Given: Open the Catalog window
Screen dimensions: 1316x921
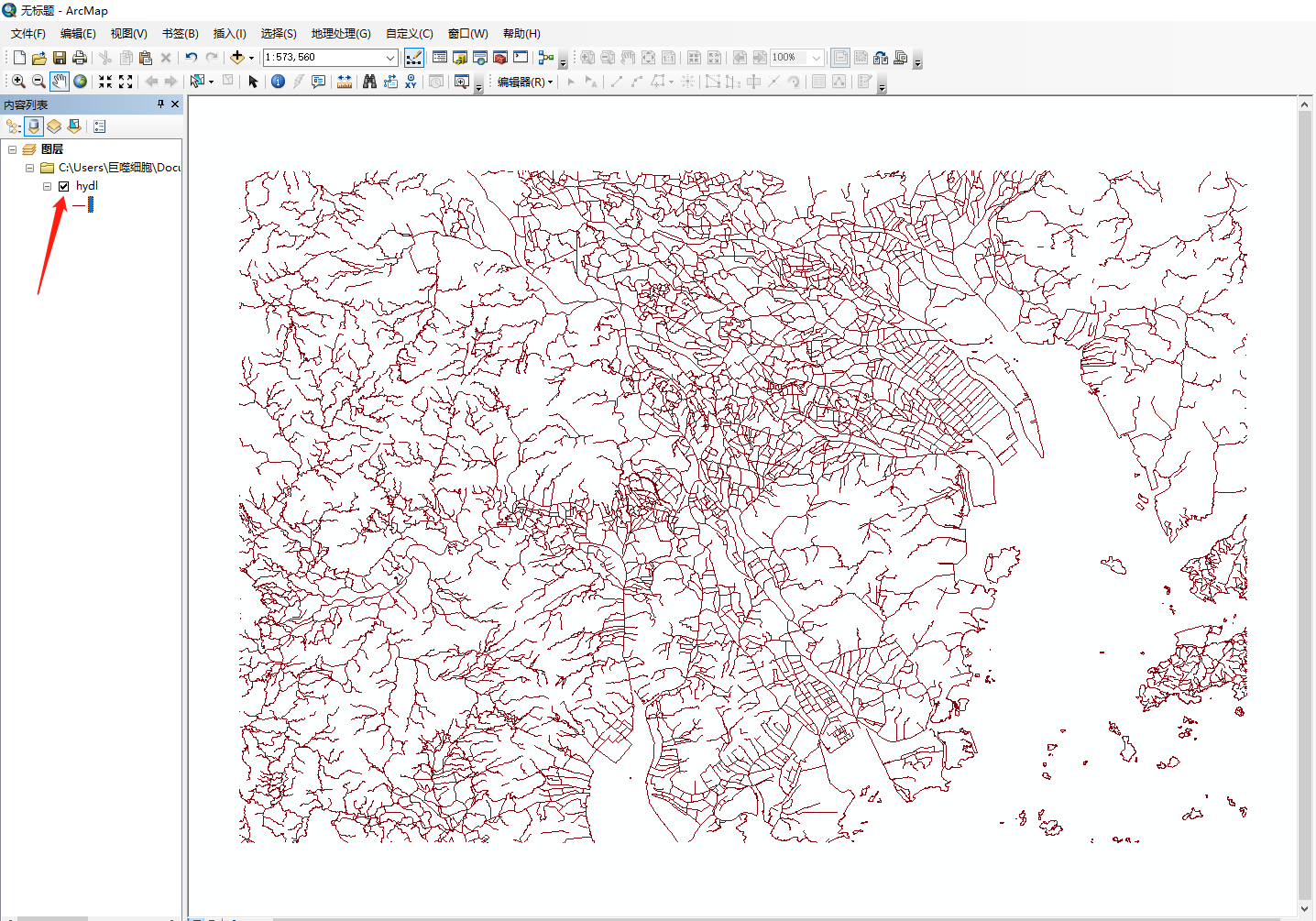Looking at the screenshot, I should point(459,57).
